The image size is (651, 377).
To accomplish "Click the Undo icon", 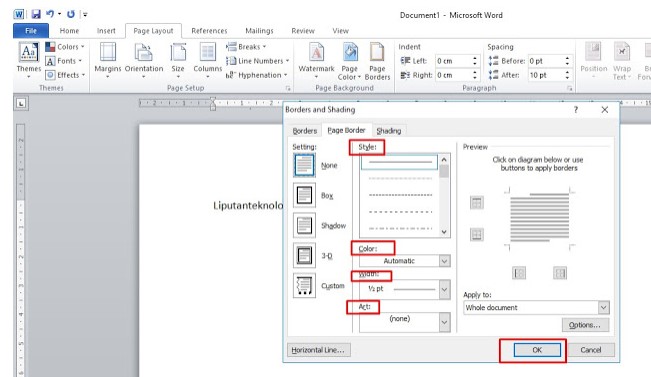I will [x=50, y=14].
